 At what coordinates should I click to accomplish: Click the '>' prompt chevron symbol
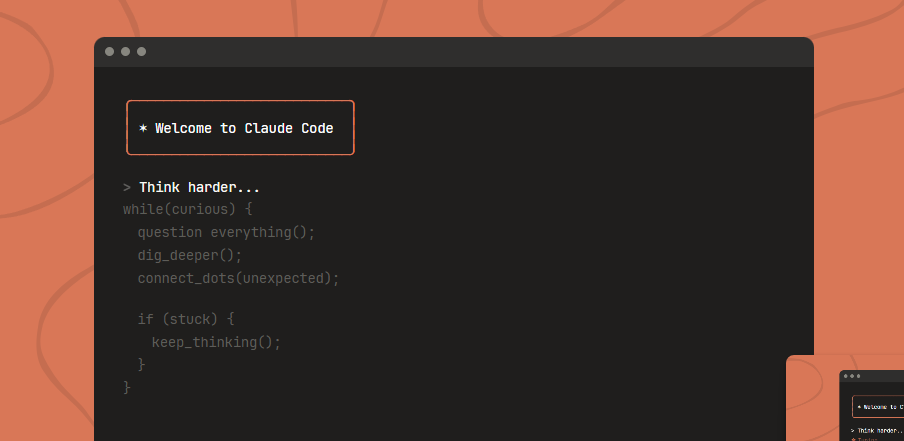coord(127,188)
